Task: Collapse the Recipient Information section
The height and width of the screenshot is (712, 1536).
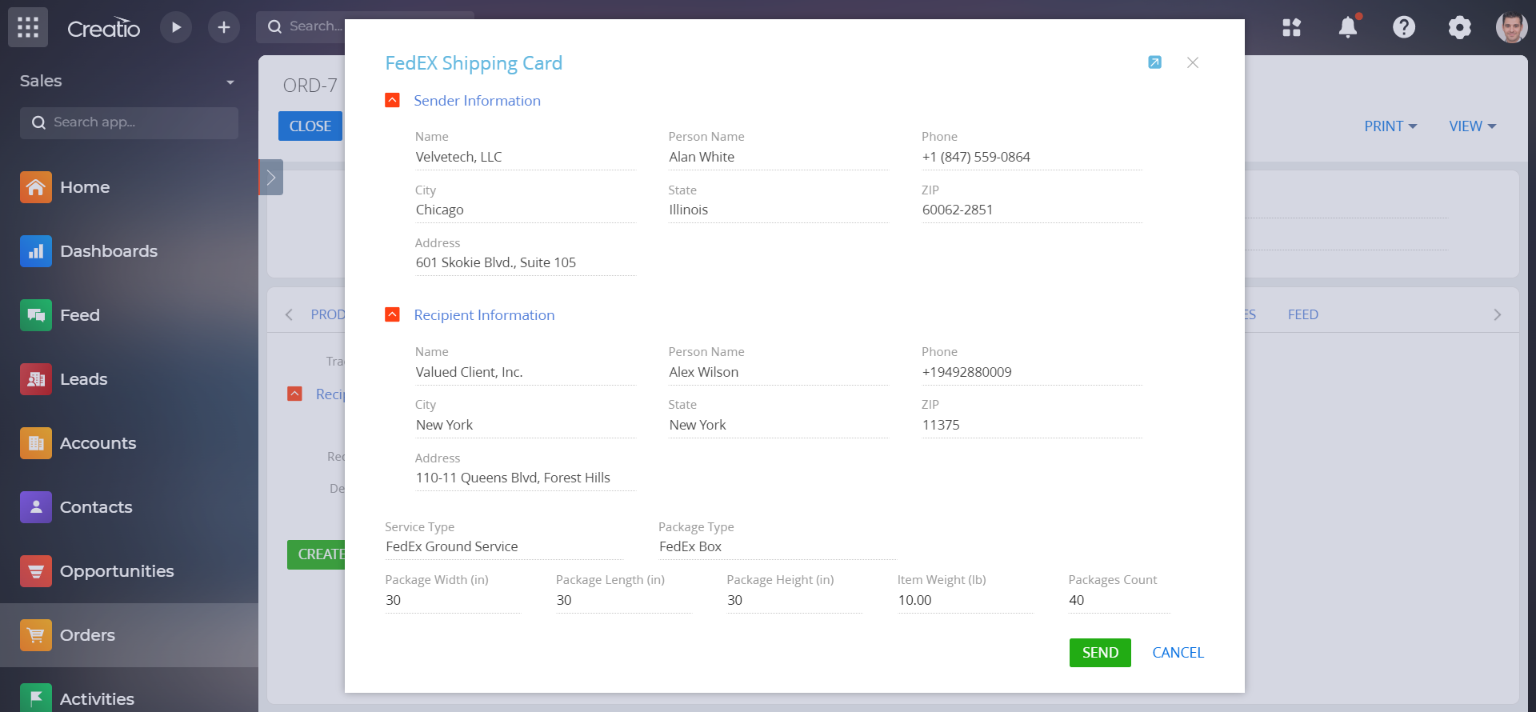Action: click(392, 315)
